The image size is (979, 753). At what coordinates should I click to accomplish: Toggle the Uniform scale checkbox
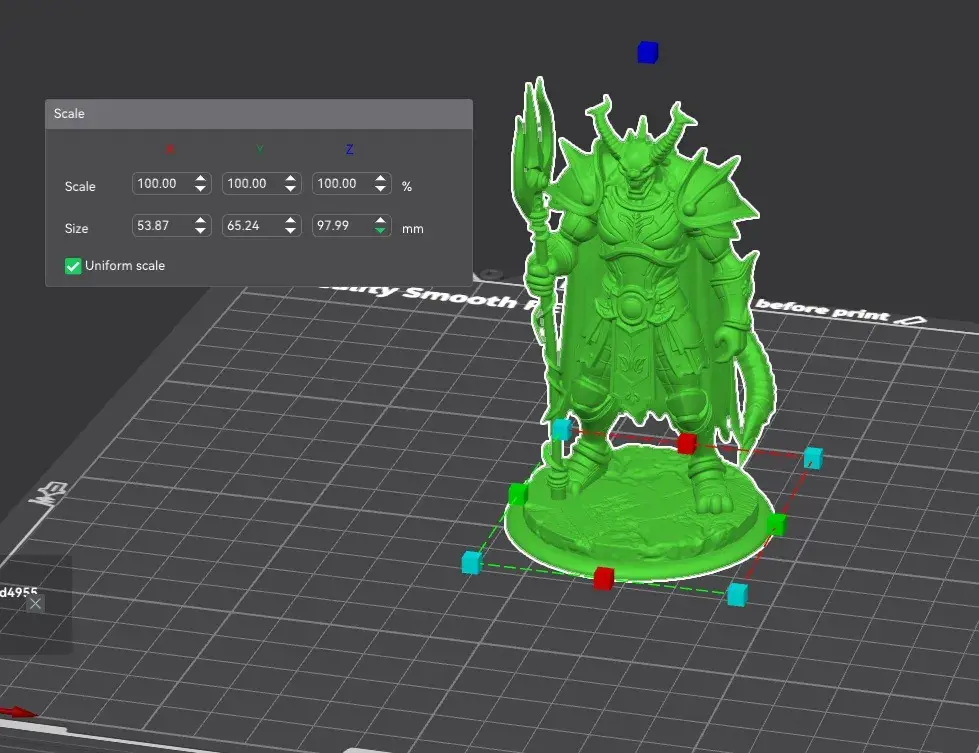pyautogui.click(x=73, y=266)
